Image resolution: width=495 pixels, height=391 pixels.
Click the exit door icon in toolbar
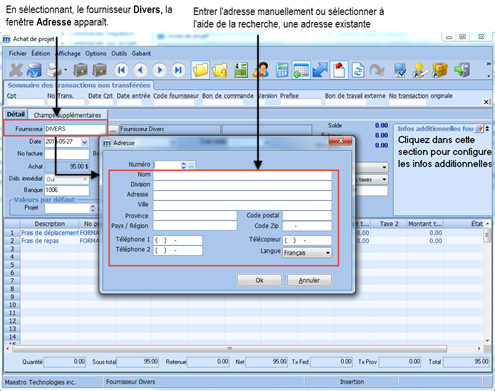coord(462,70)
